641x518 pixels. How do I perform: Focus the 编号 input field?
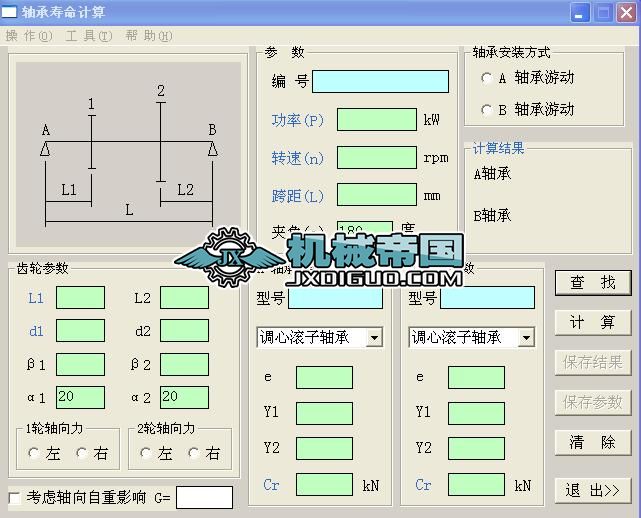pyautogui.click(x=380, y=81)
